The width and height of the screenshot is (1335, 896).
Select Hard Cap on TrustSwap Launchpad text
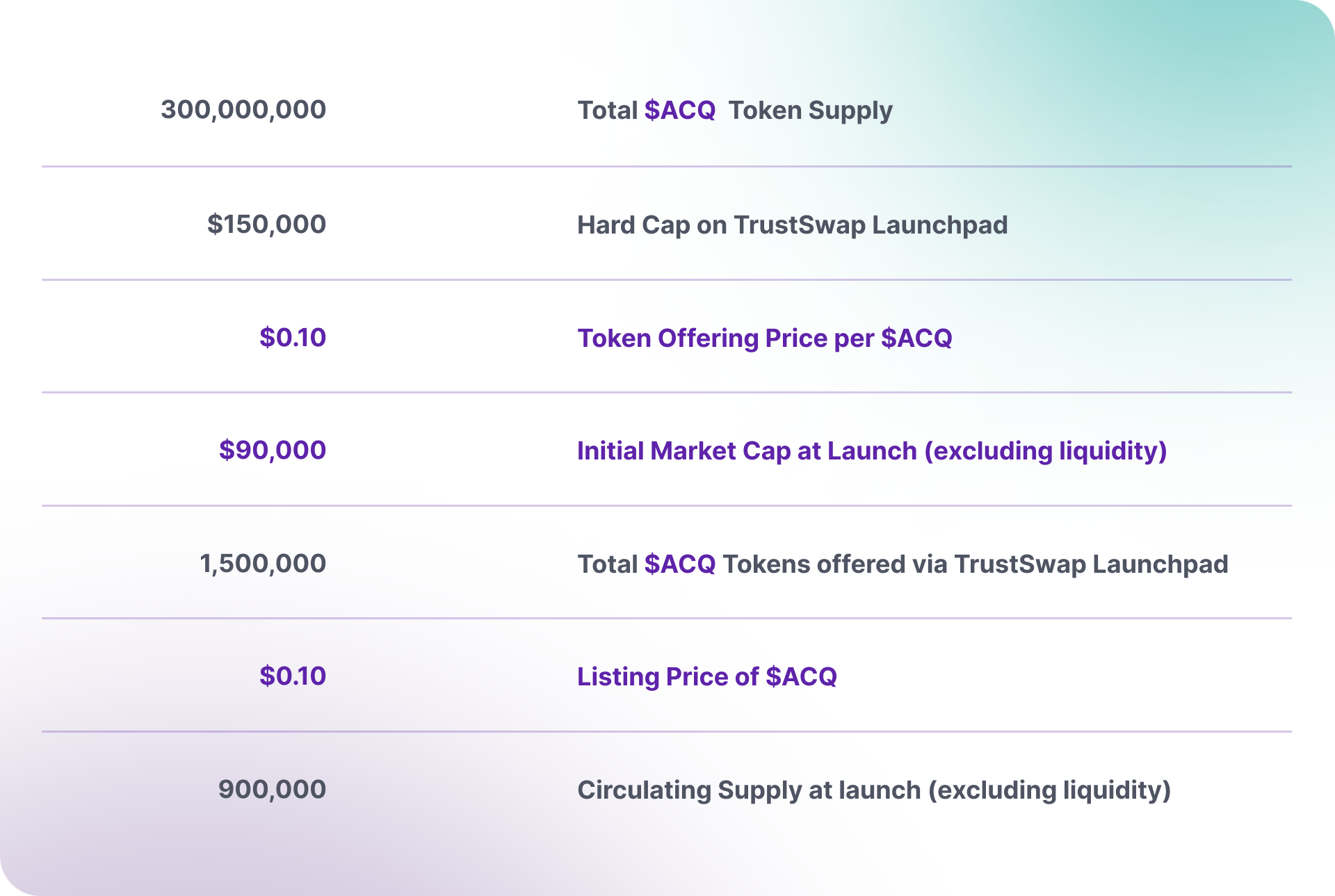pyautogui.click(x=793, y=225)
